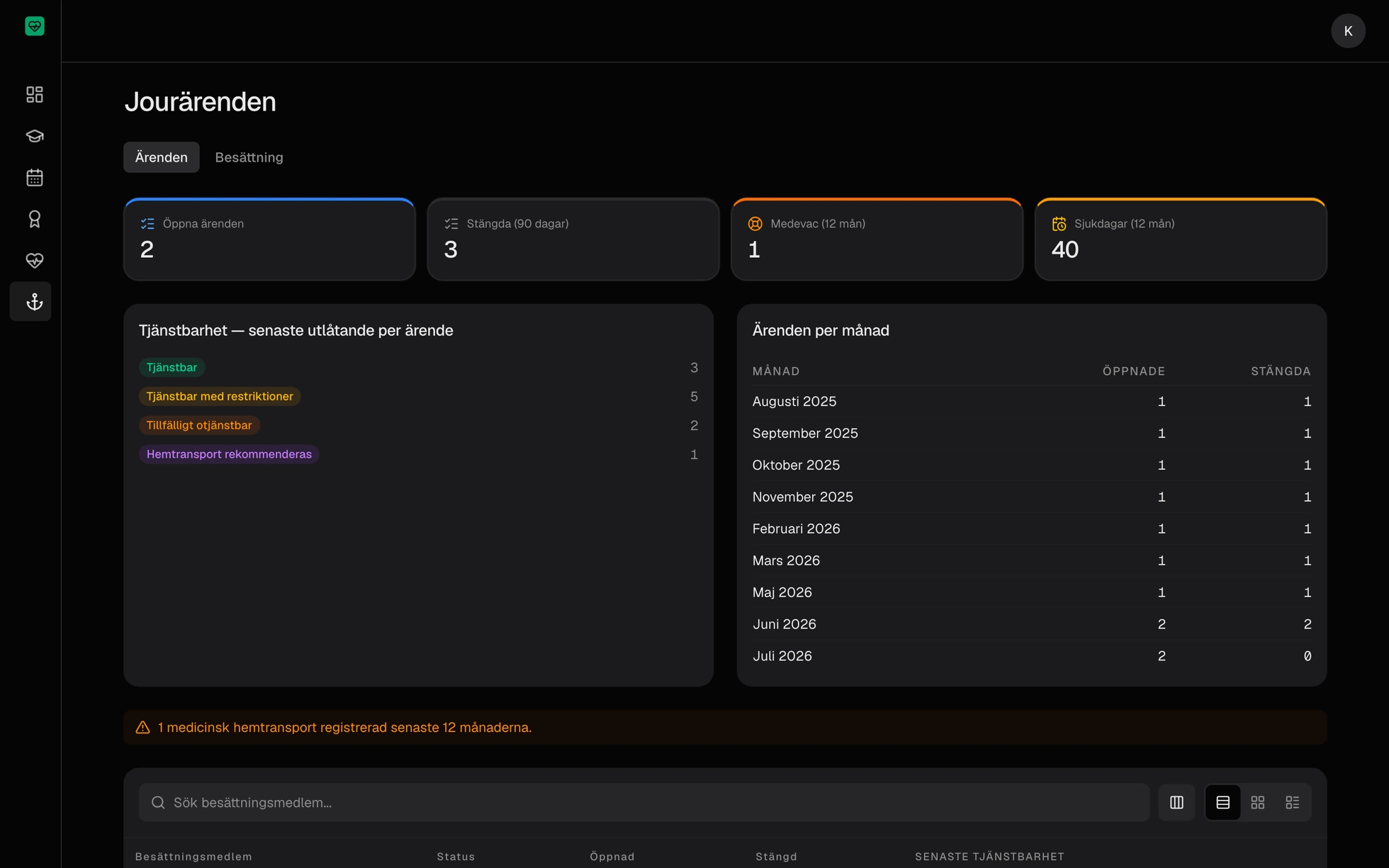This screenshot has width=1389, height=868.
Task: Focus the Sök besättningsmedlem search field
Action: (x=644, y=802)
